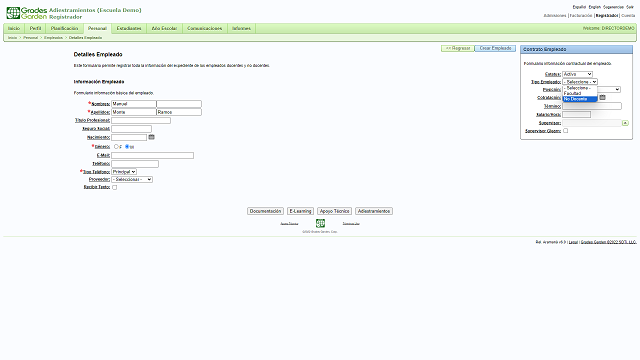The image size is (640, 360).
Task: Switch language to English
Action: (594, 7)
